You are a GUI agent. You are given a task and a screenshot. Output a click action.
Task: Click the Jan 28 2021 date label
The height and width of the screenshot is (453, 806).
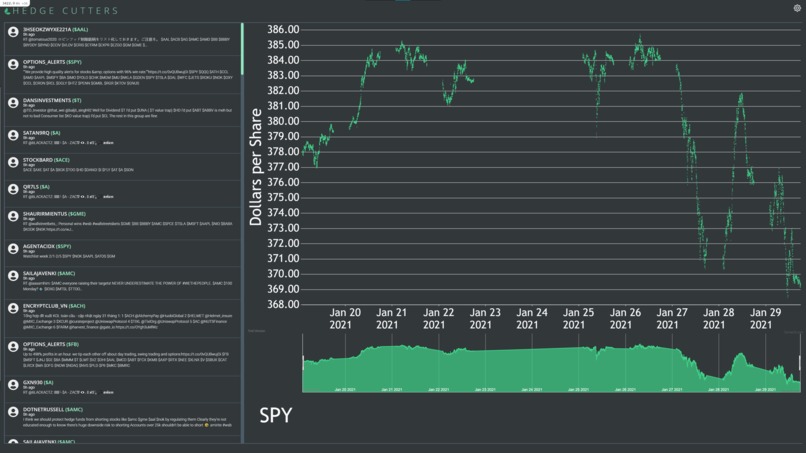pyautogui.click(x=719, y=319)
